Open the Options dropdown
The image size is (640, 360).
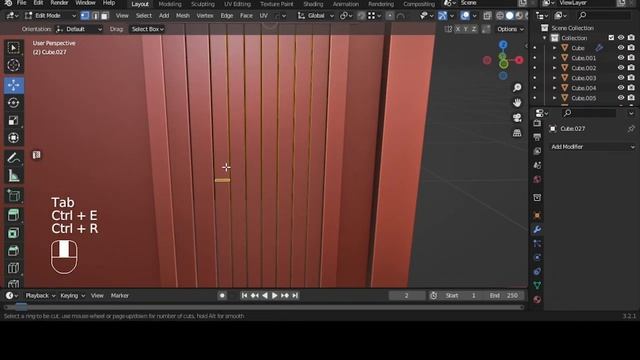click(510, 29)
